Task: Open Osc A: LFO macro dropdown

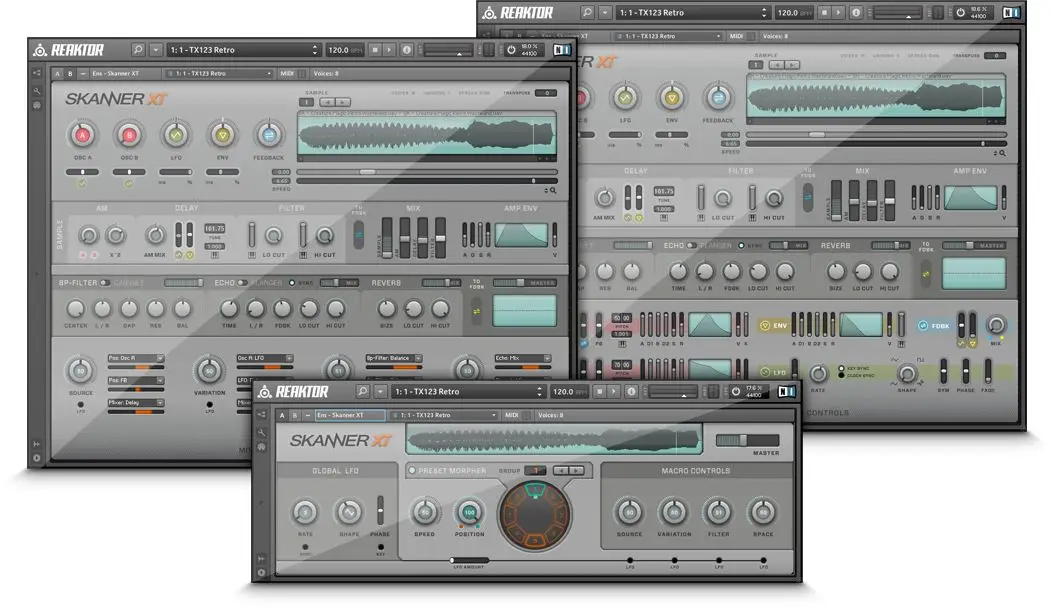Action: click(264, 358)
